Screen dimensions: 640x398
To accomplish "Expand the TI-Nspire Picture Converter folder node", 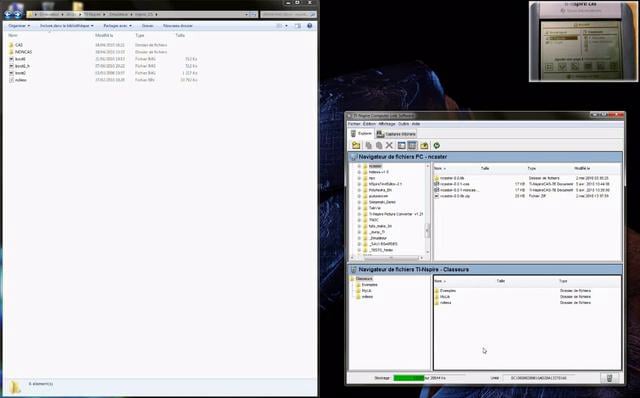I will click(x=359, y=214).
